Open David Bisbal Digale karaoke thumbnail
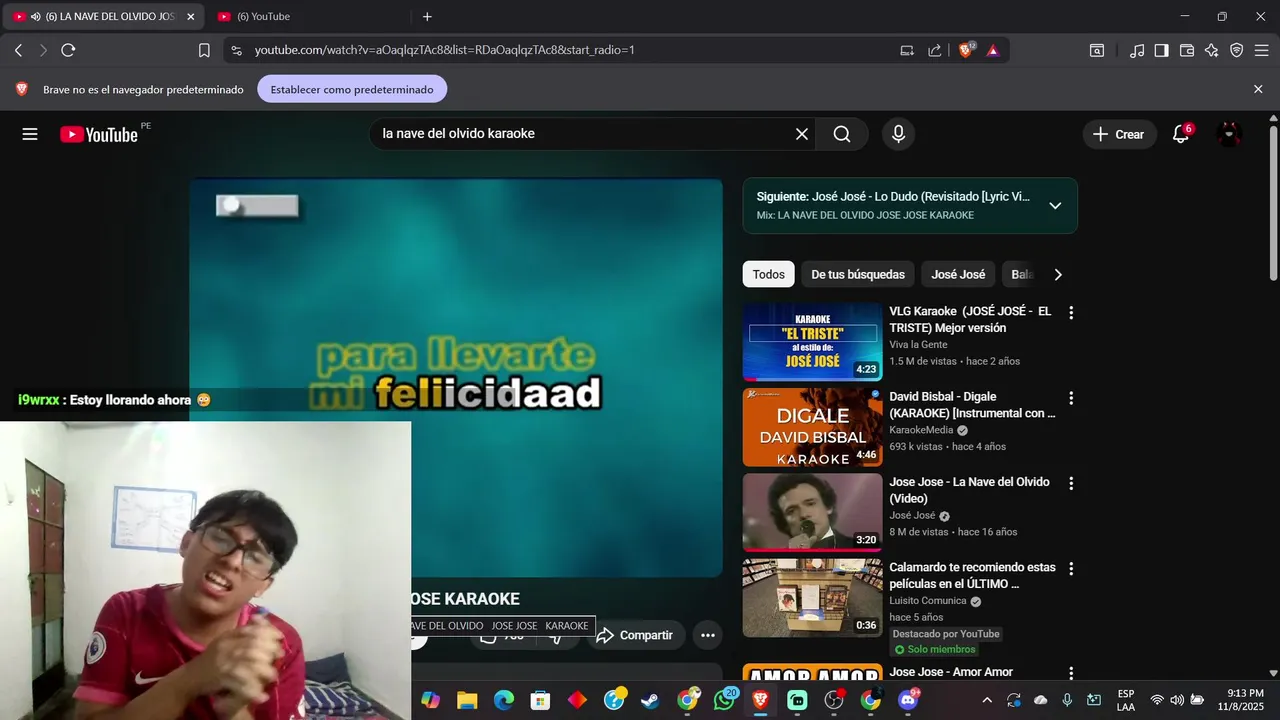This screenshot has width=1280, height=720. (812, 427)
